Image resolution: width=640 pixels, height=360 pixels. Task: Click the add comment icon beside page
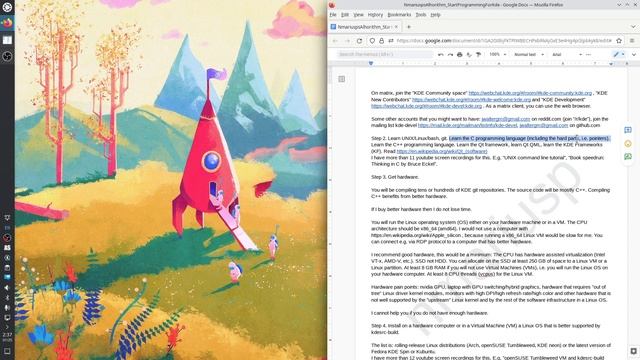628,130
